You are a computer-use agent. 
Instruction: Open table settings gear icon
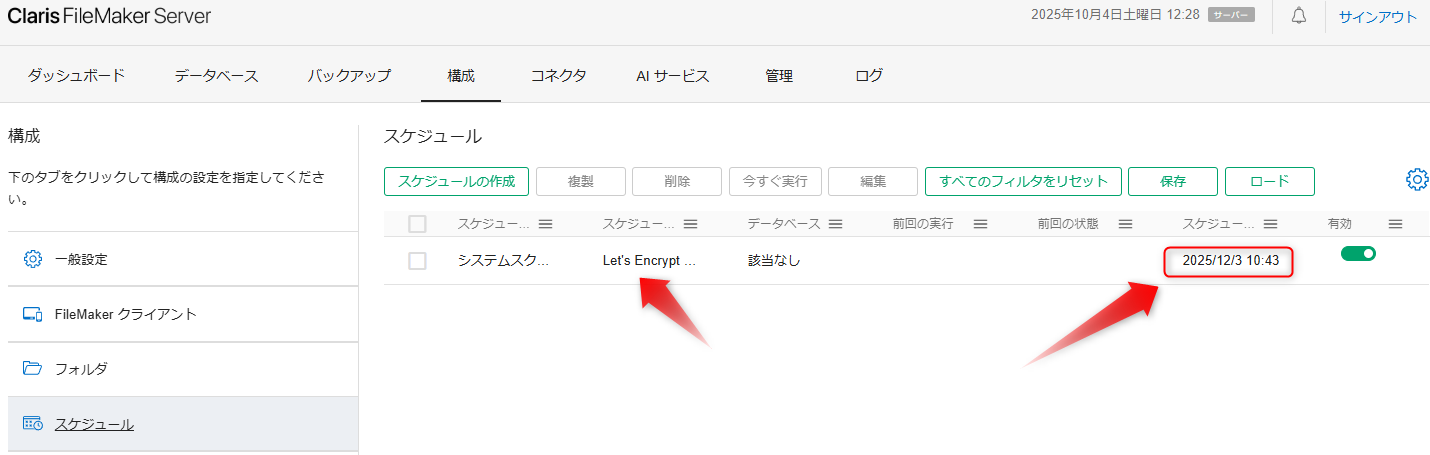(x=1417, y=180)
